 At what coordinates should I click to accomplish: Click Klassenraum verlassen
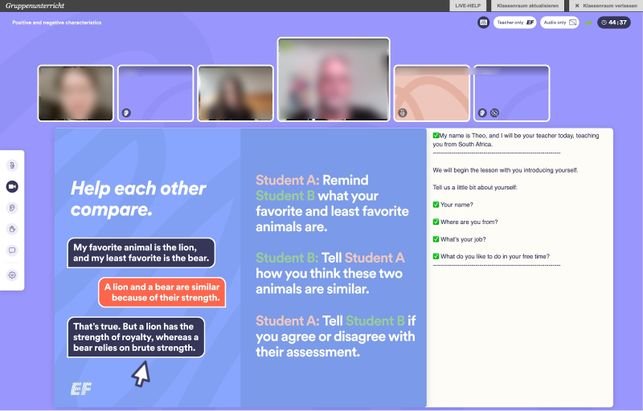click(x=606, y=5)
